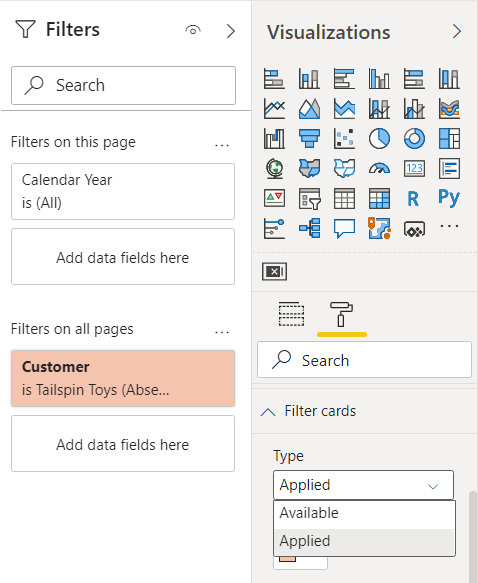The width and height of the screenshot is (478, 583).
Task: Choose the funnel chart visual
Action: (309, 139)
